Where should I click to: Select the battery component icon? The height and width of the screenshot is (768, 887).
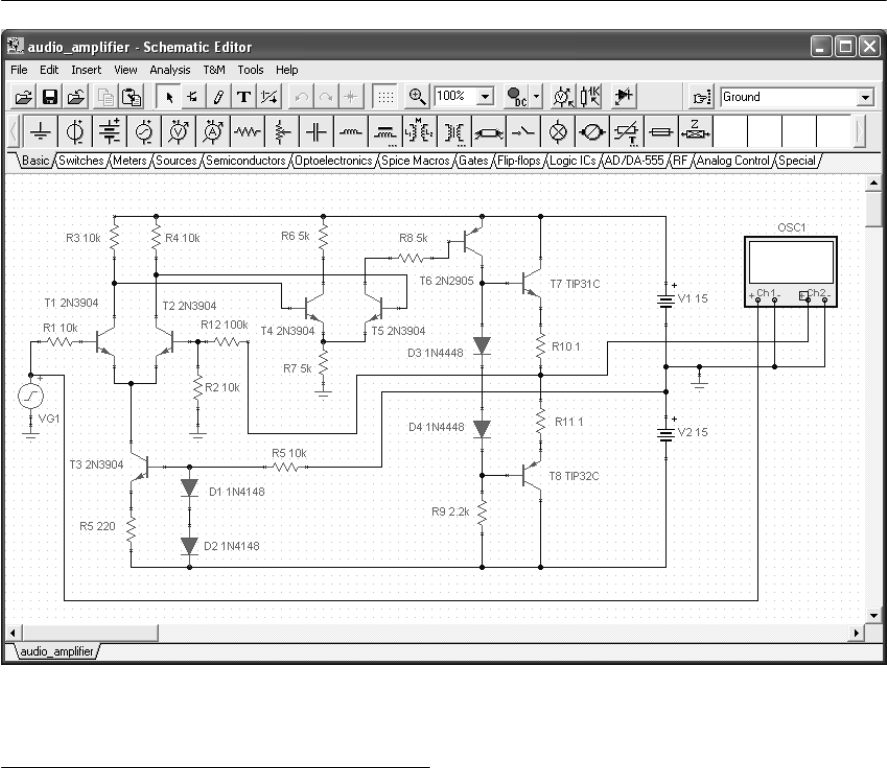[110, 132]
